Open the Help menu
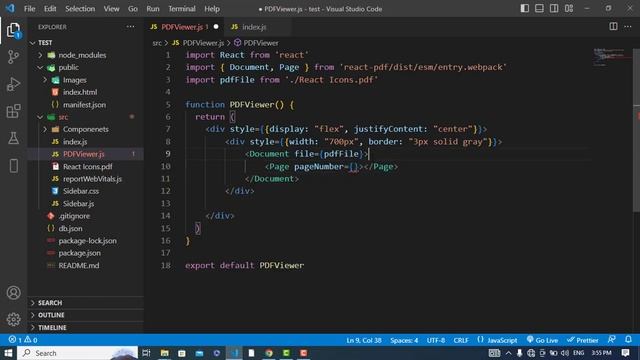640x360 pixels. 212,9
